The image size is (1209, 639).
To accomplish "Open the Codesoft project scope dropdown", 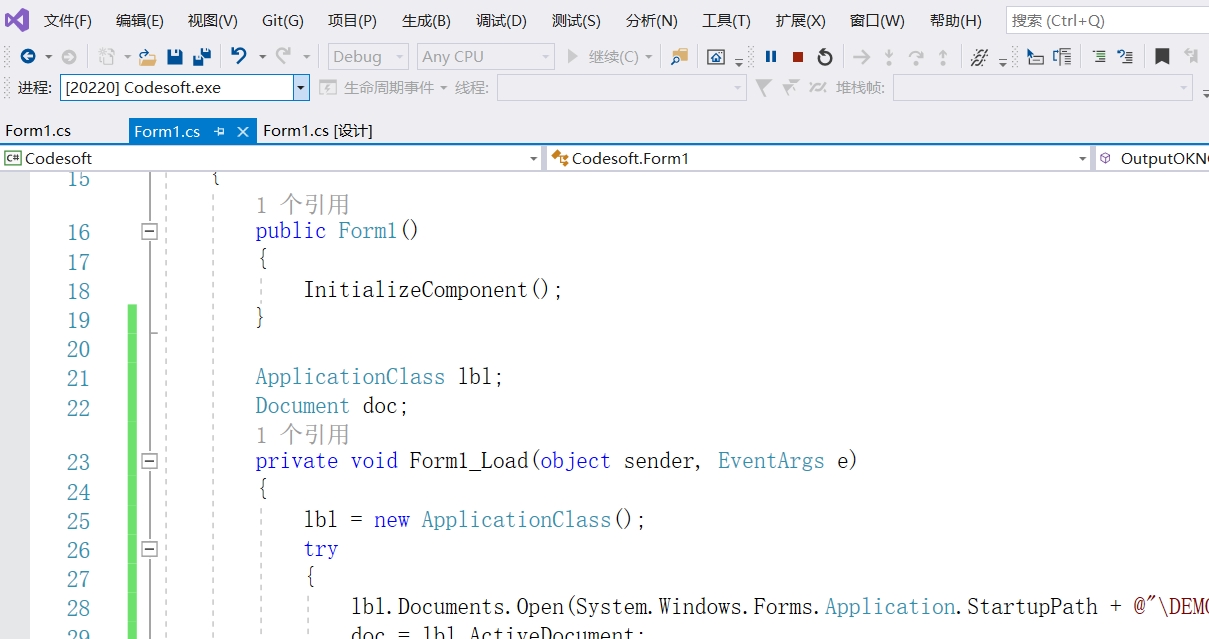I will click(x=533, y=159).
